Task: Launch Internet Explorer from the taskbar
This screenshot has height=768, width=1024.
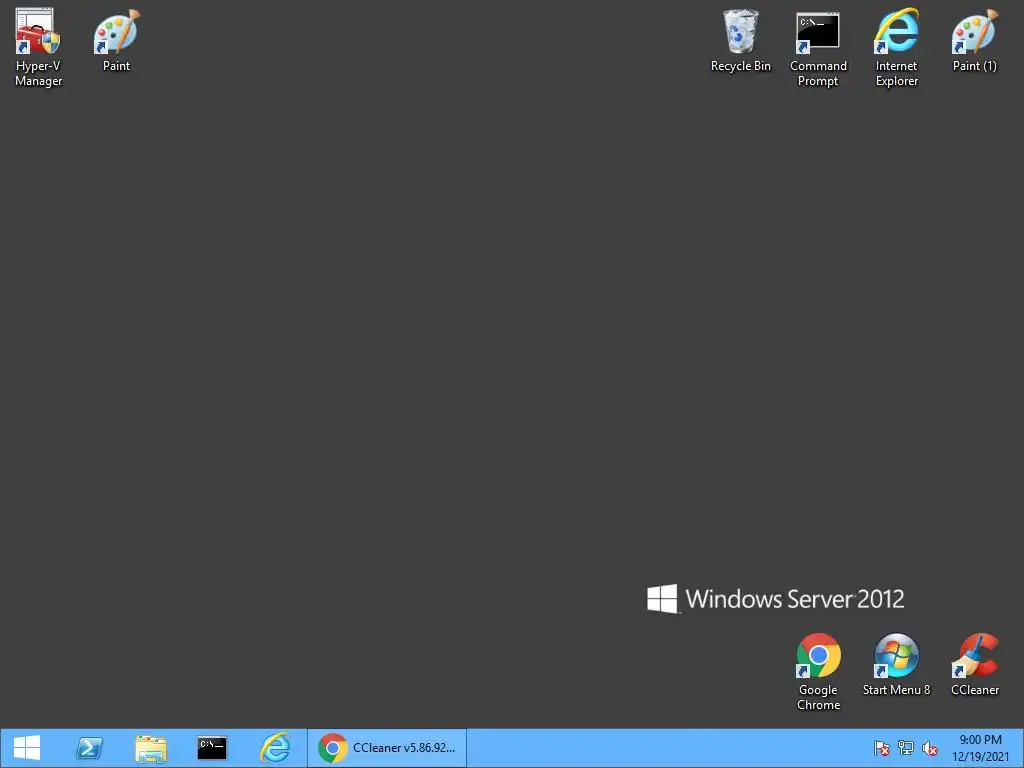Action: coord(275,748)
